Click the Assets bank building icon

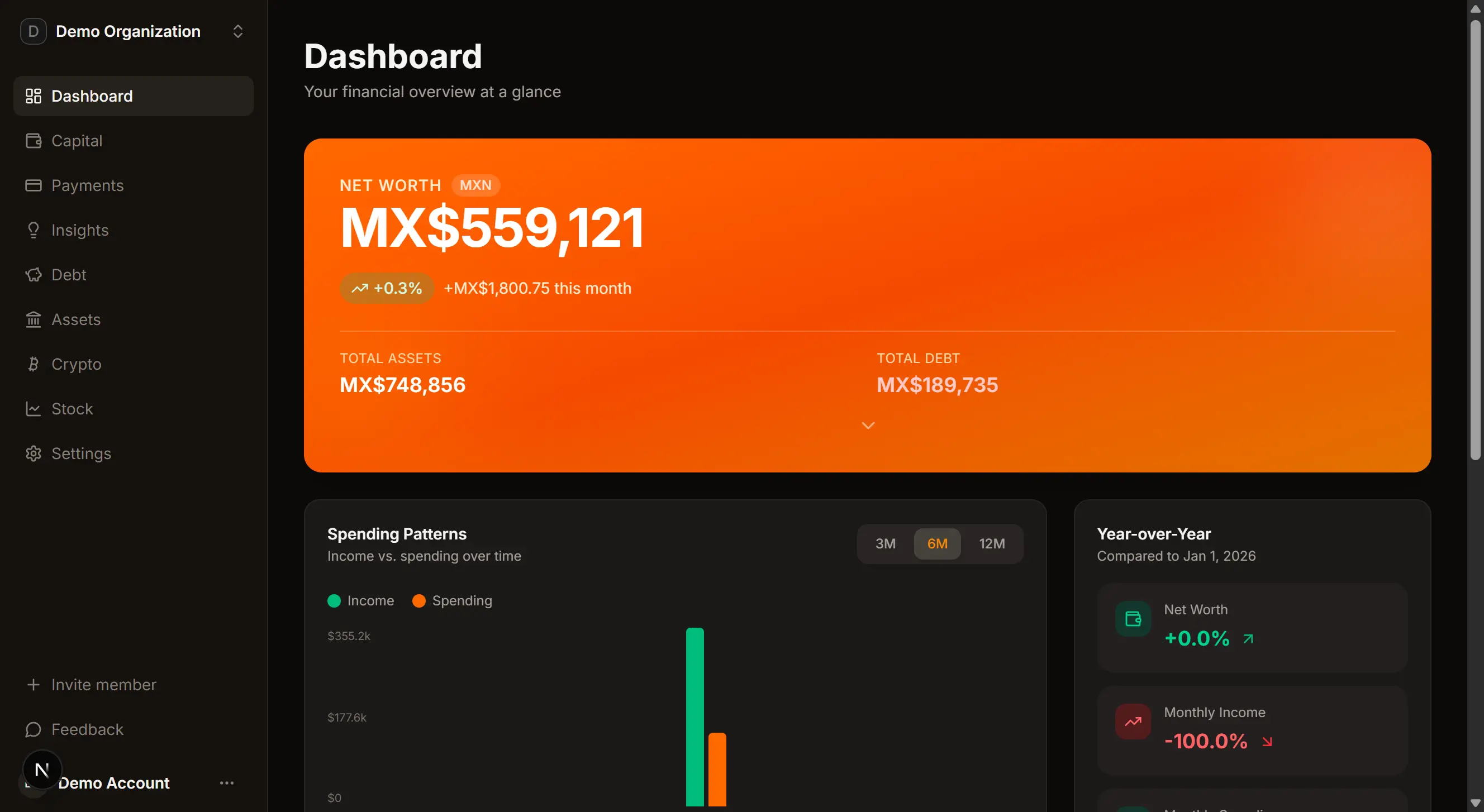coord(34,319)
